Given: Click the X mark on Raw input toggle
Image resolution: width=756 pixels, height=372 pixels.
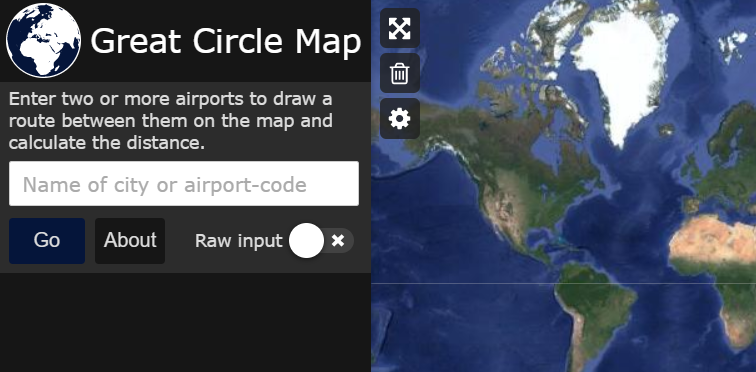Looking at the screenshot, I should point(338,240).
